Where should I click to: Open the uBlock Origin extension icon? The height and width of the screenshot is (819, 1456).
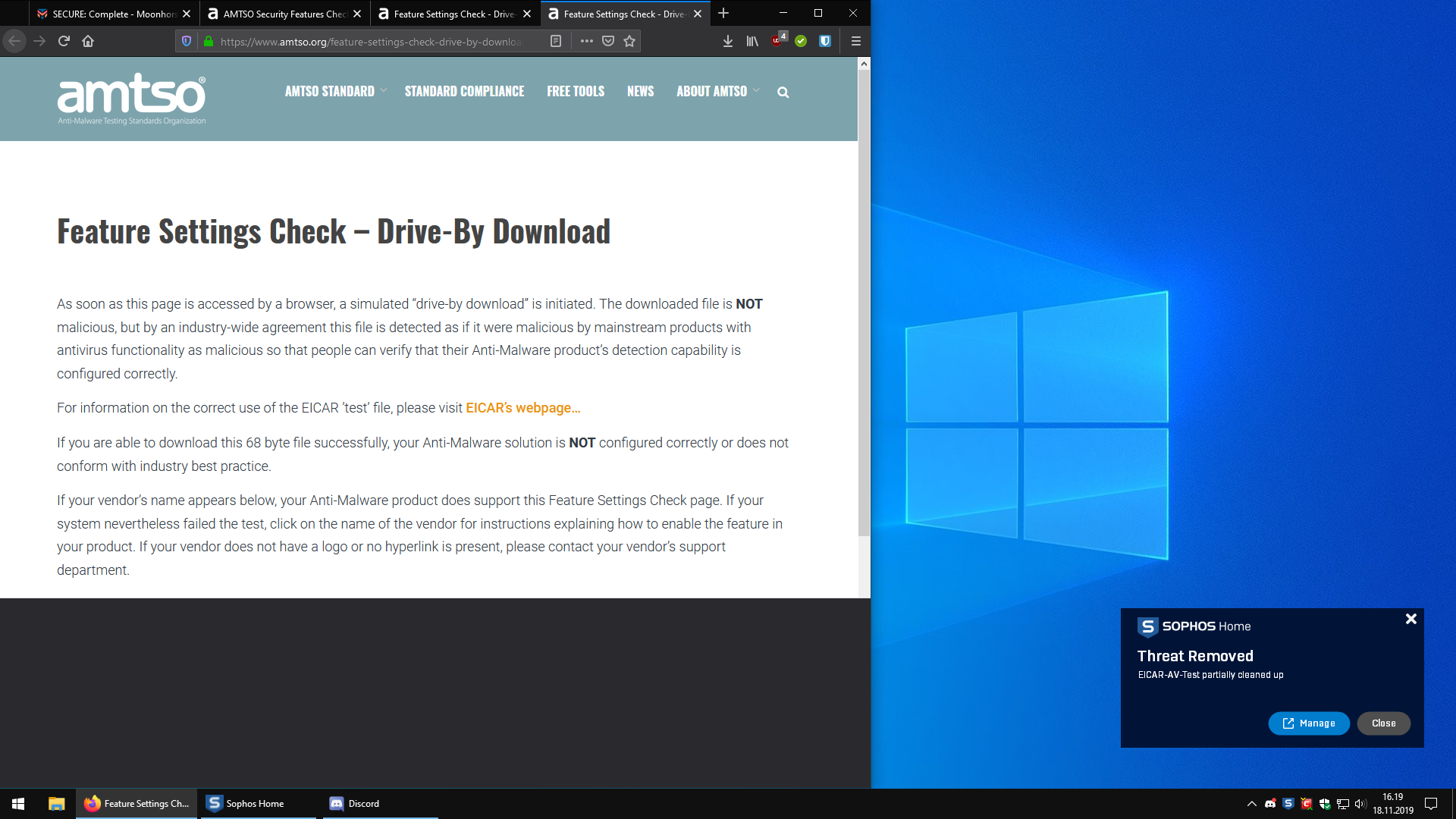point(777,41)
